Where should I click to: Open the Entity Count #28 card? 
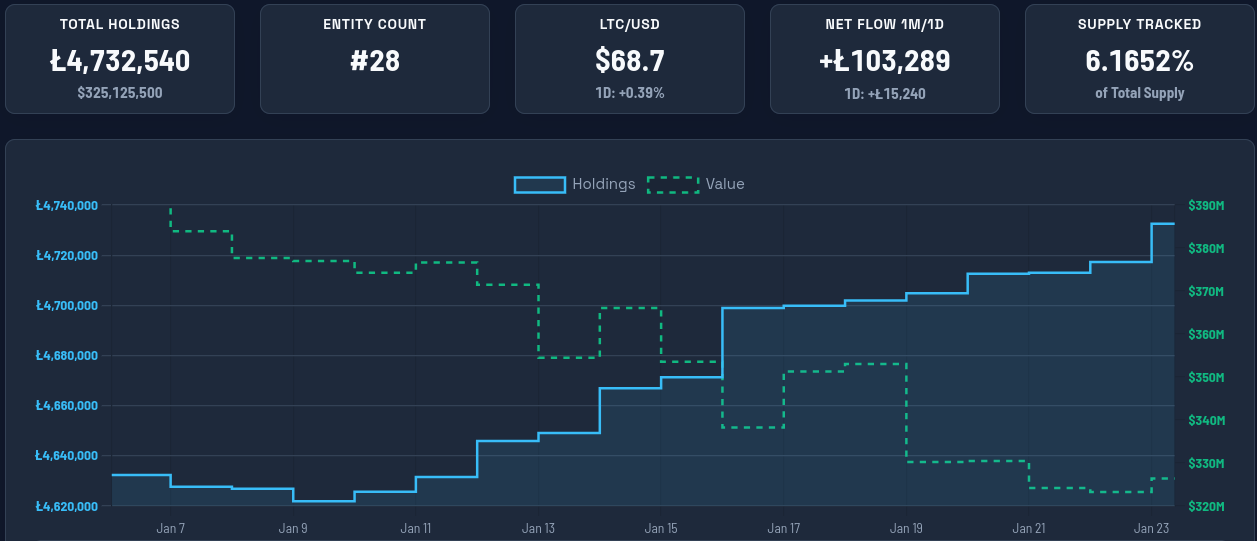click(375, 58)
